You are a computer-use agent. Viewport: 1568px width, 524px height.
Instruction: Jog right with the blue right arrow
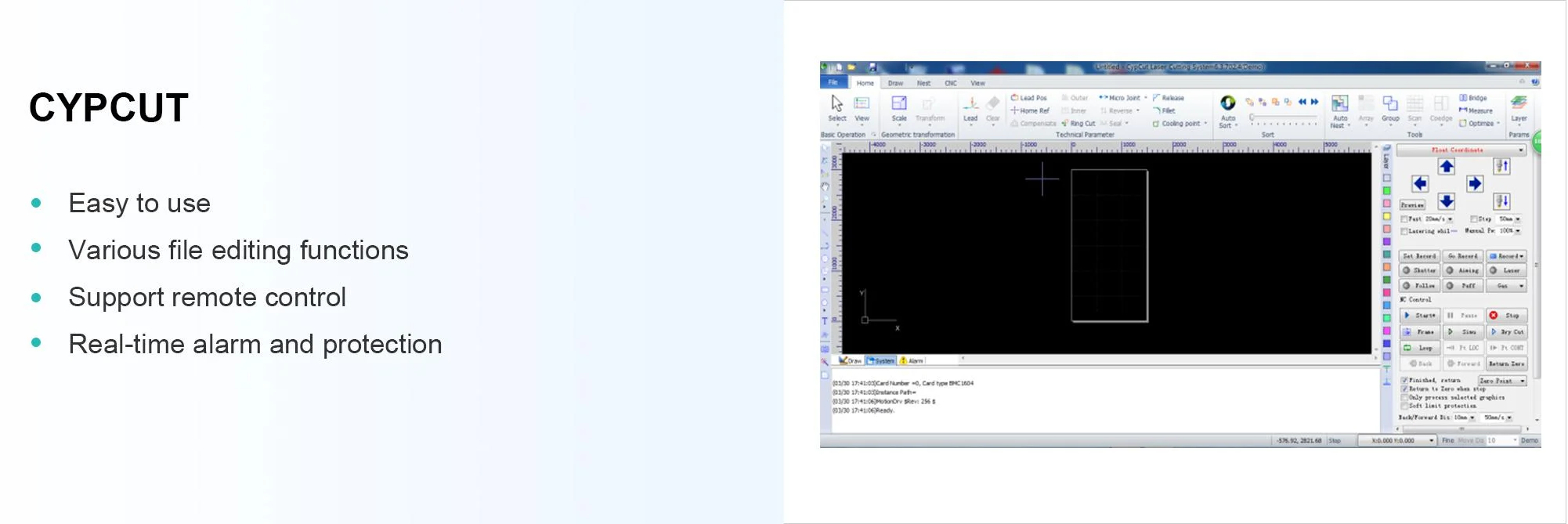click(x=1475, y=183)
